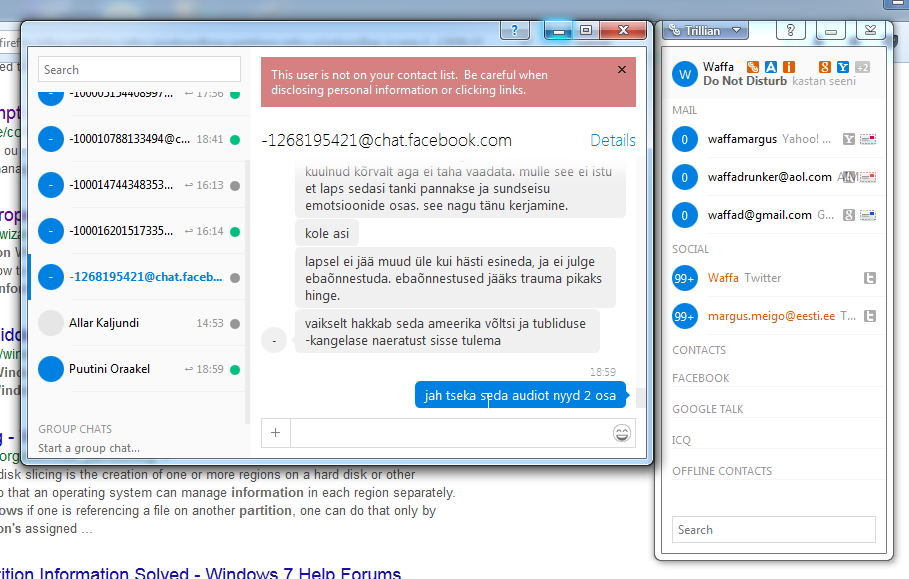The image size is (909, 579).
Task: Edit the 'kastan seeni' status message
Action: 824,81
